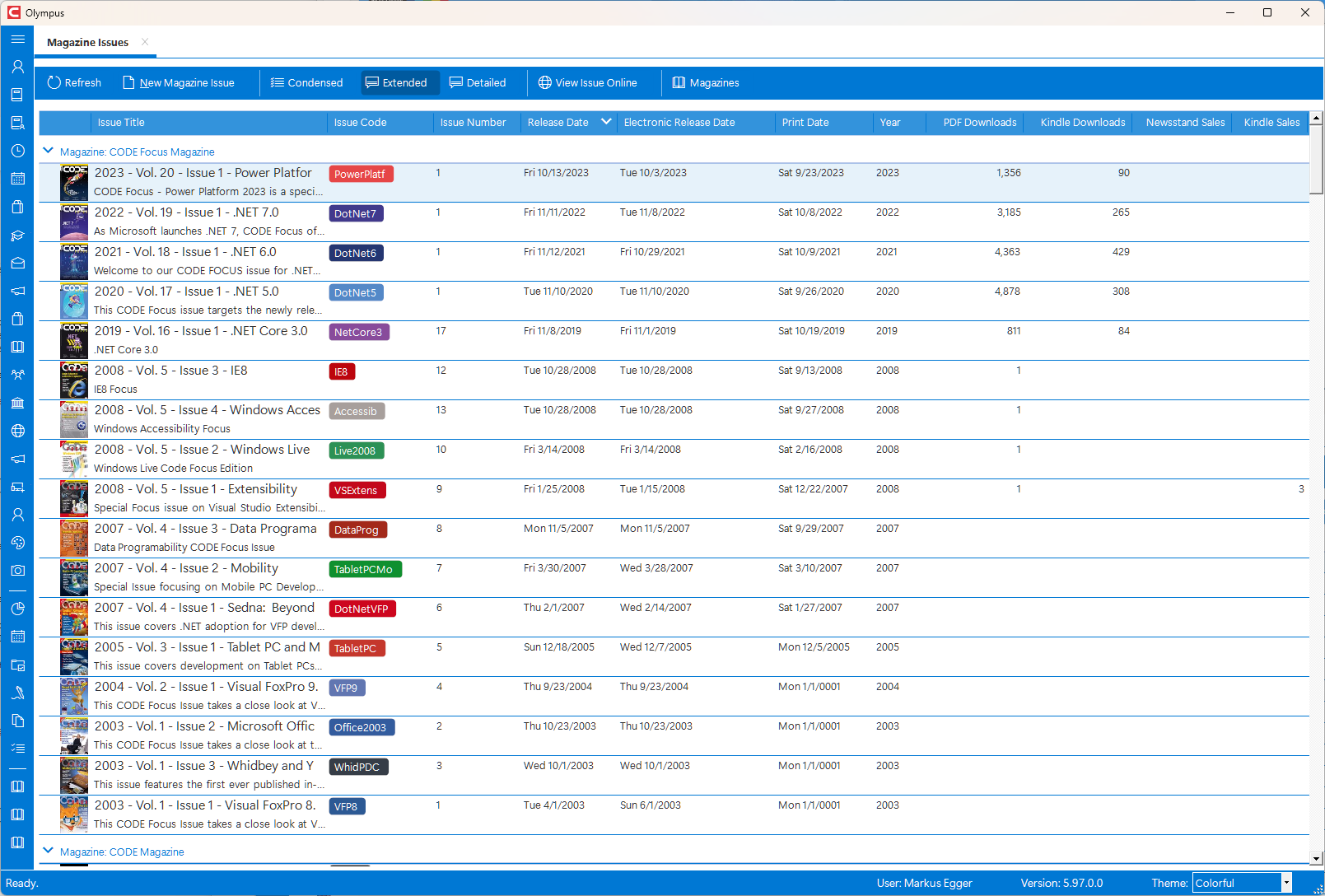
Task: Open the screen with plus sidebar icon
Action: 17,487
